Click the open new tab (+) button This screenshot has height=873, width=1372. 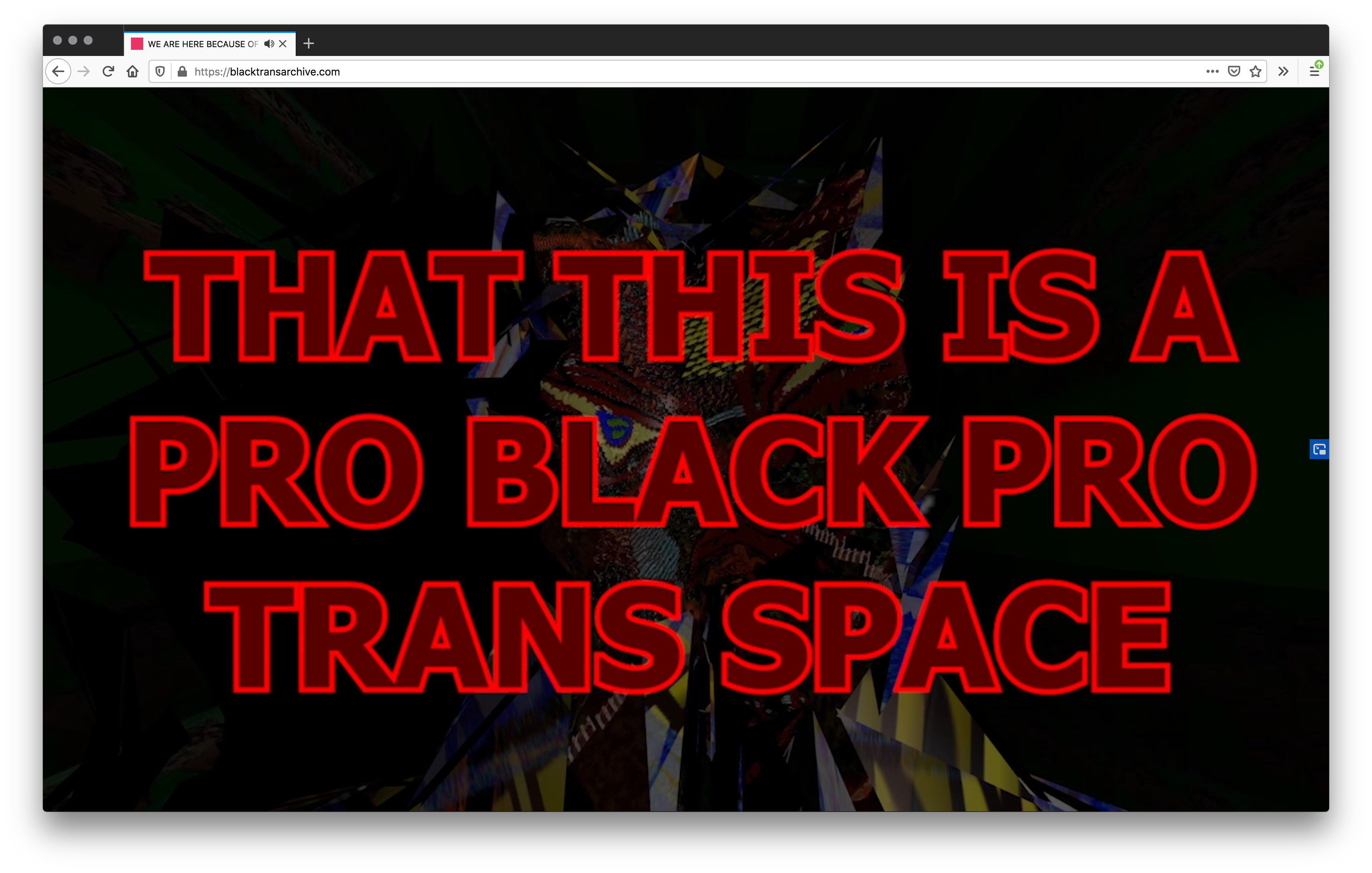pos(309,43)
